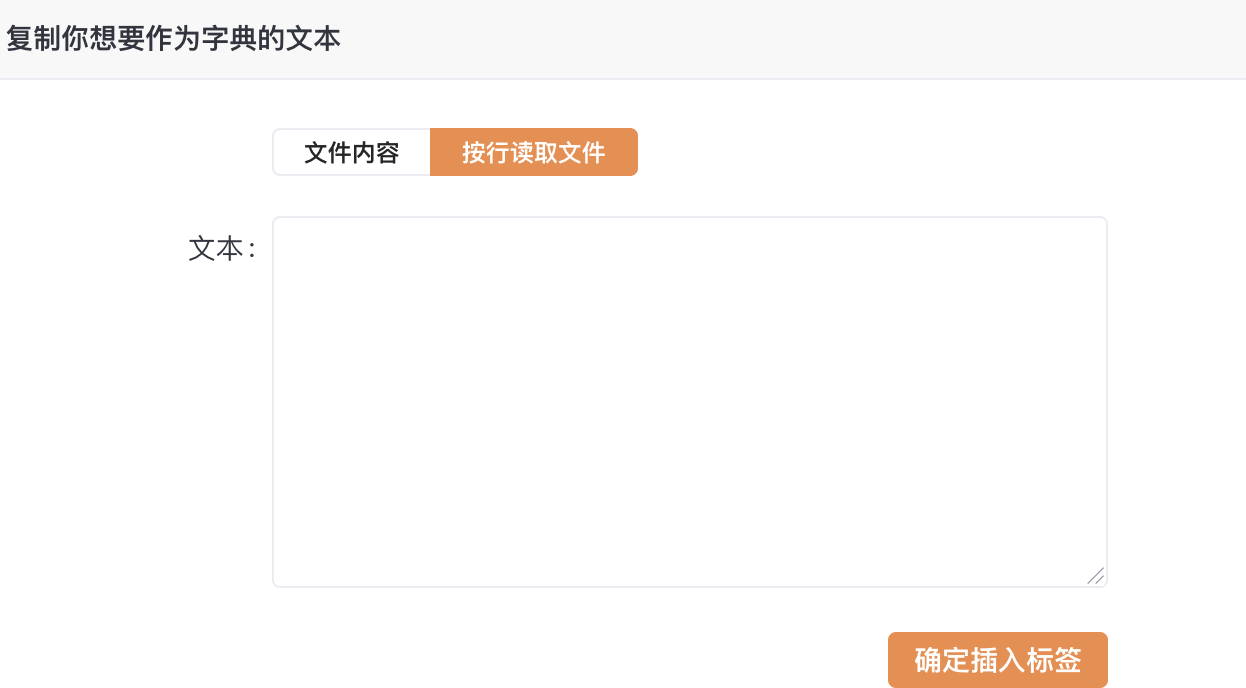This screenshot has height=688, width=1246.
Task: Choose 按行读取文件 in the segmented control
Action: click(x=533, y=152)
